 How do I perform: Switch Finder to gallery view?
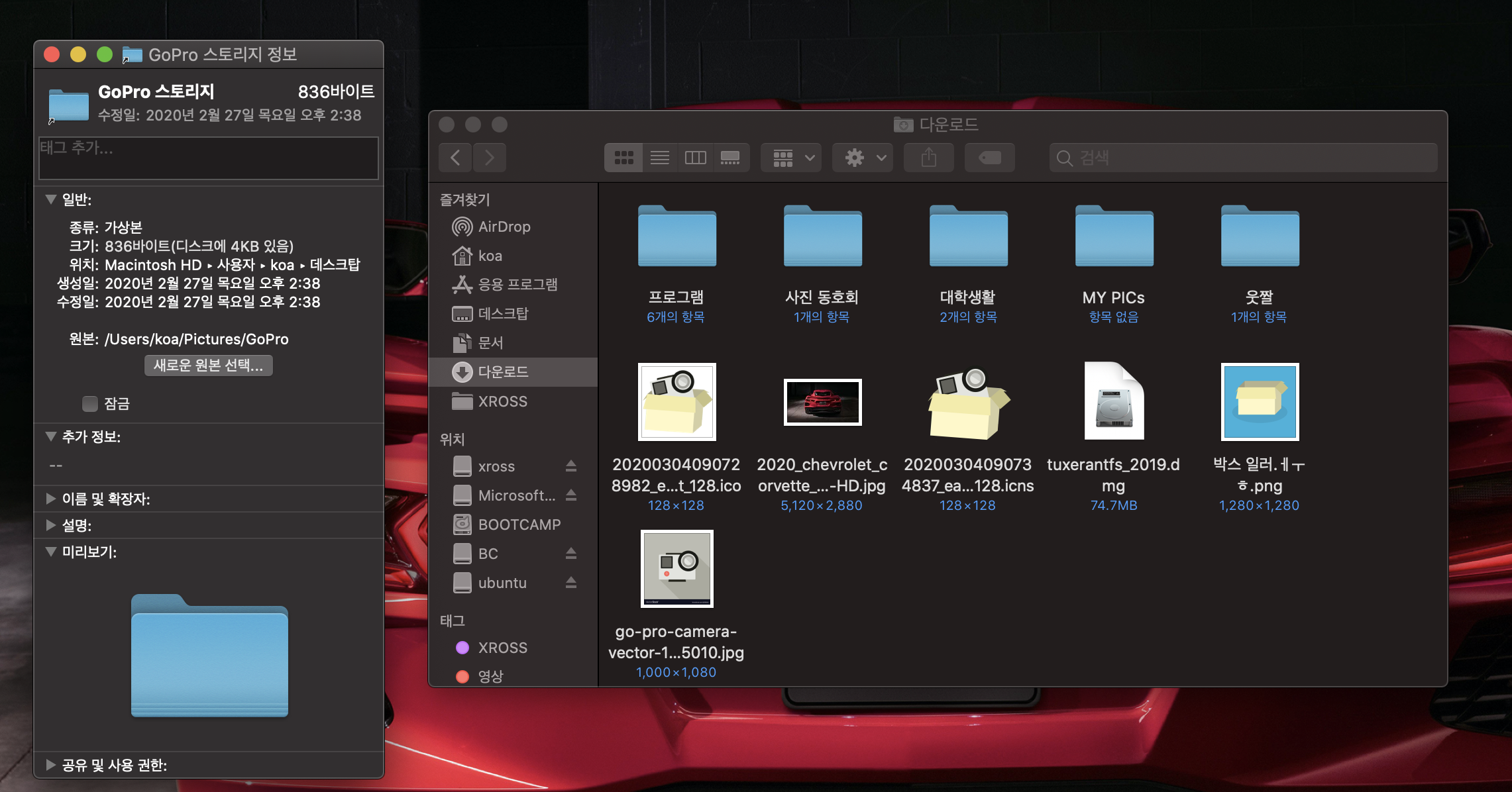pyautogui.click(x=730, y=158)
